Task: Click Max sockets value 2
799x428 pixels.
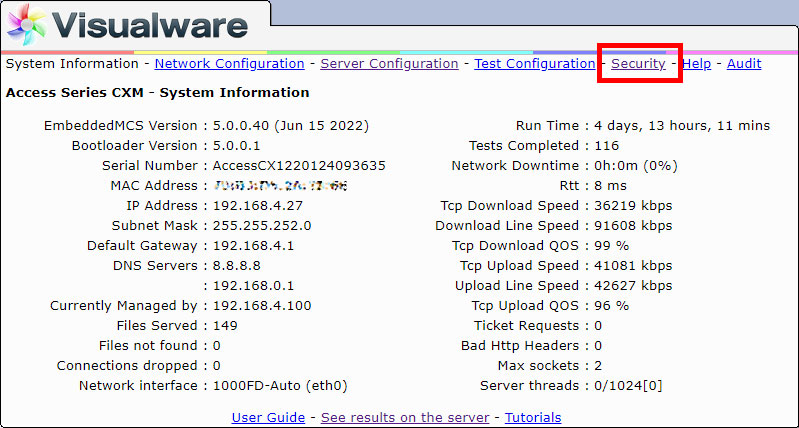Action: [598, 366]
